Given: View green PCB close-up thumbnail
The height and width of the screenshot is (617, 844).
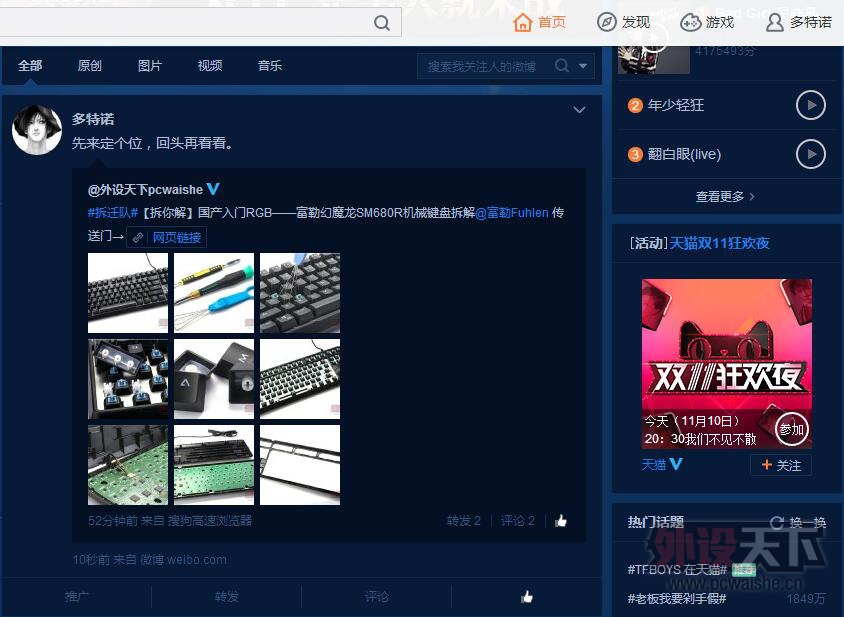Looking at the screenshot, I should click(x=128, y=465).
